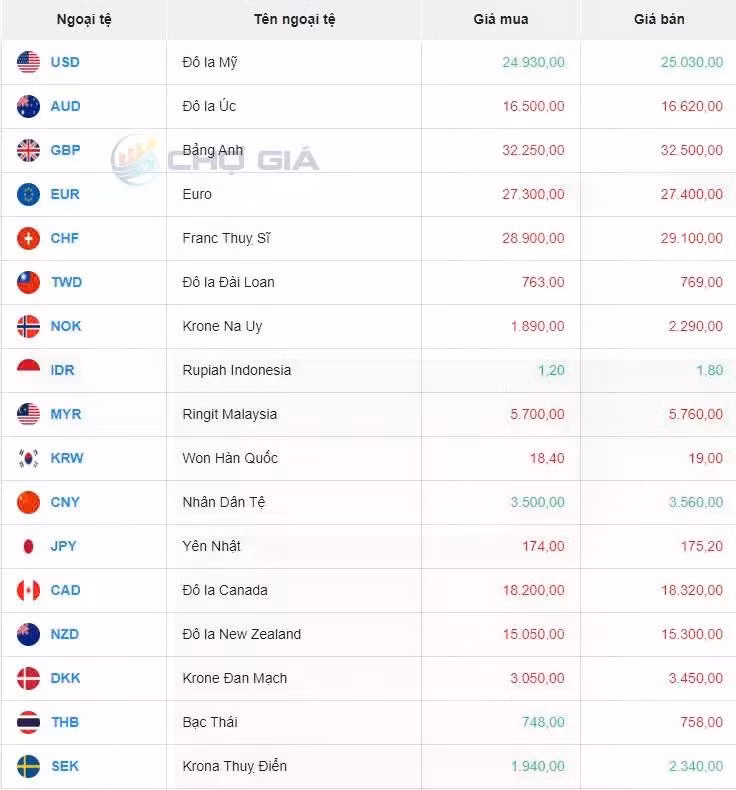Select the MYR currency code link
The image size is (736, 790).
coord(66,414)
